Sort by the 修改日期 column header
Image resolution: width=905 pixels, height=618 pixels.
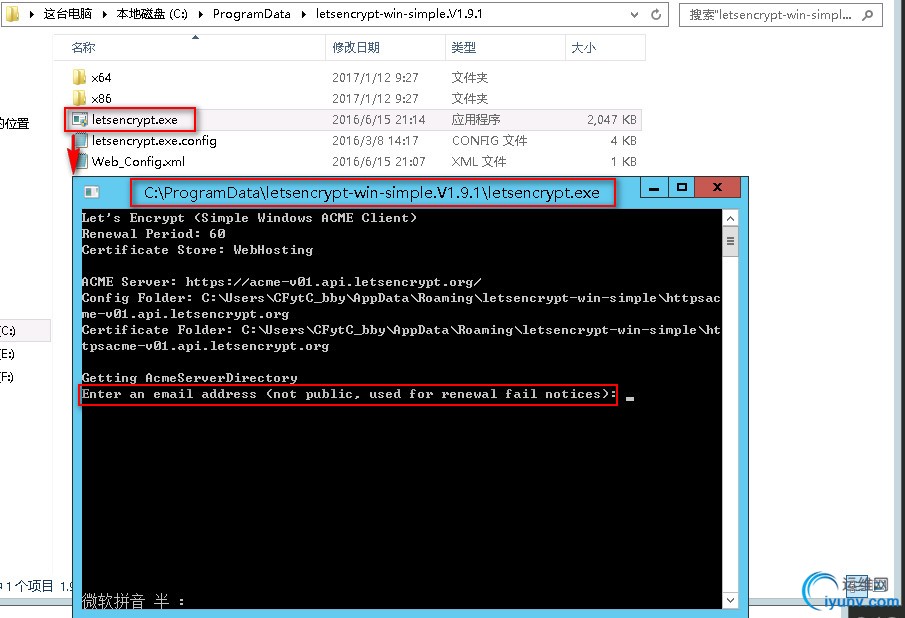pos(386,47)
